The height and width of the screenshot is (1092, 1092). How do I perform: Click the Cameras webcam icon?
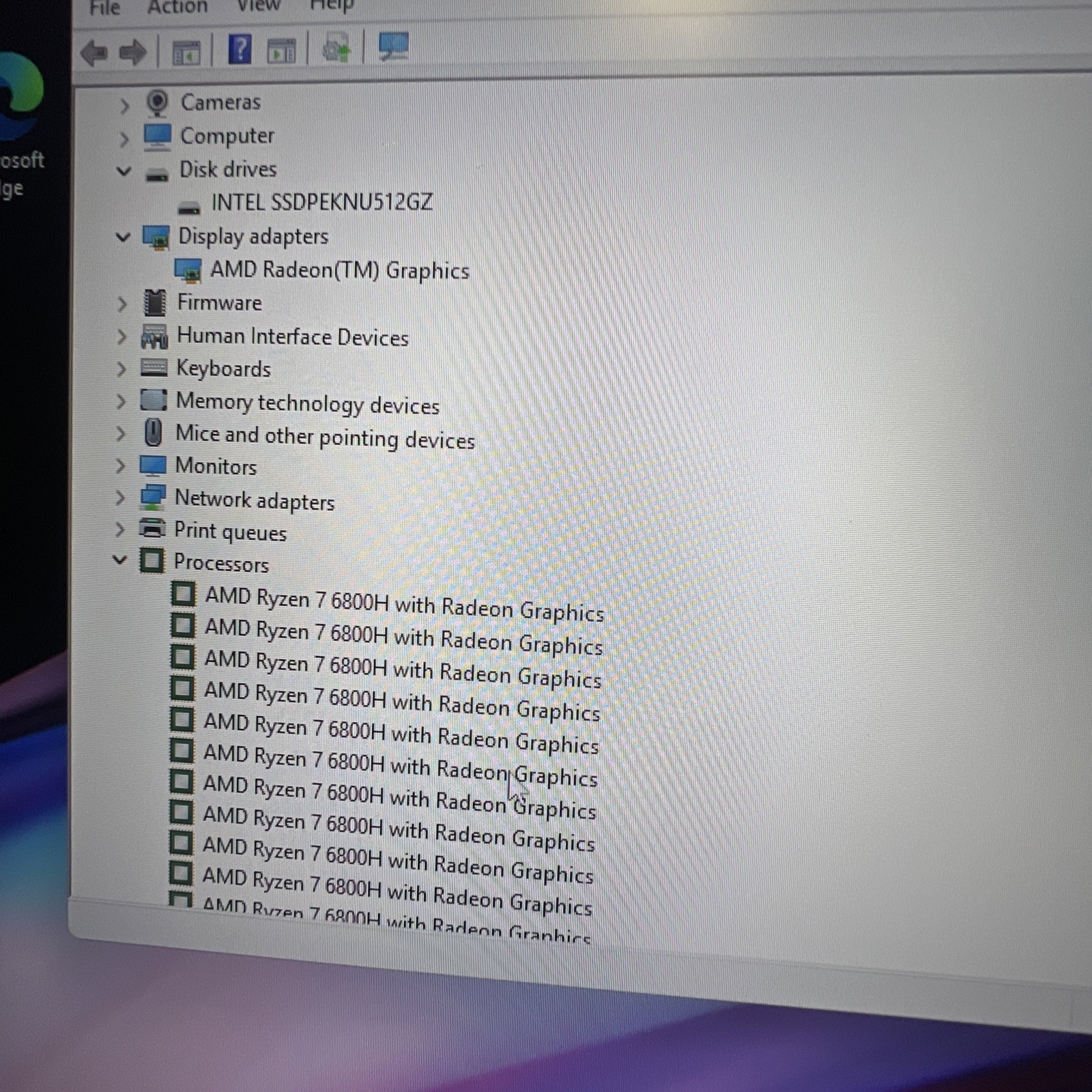tap(157, 103)
